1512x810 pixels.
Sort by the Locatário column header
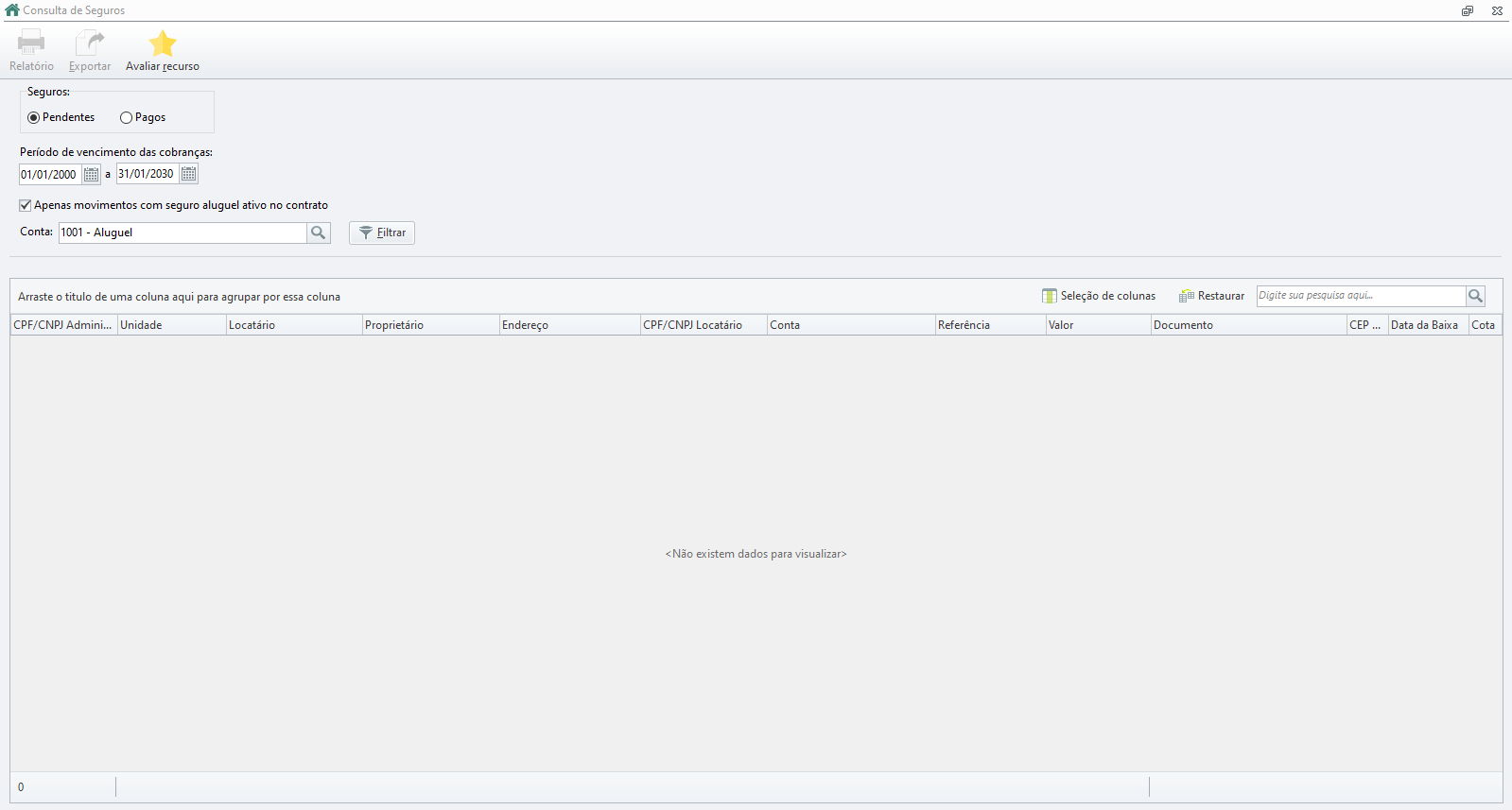[x=294, y=325]
